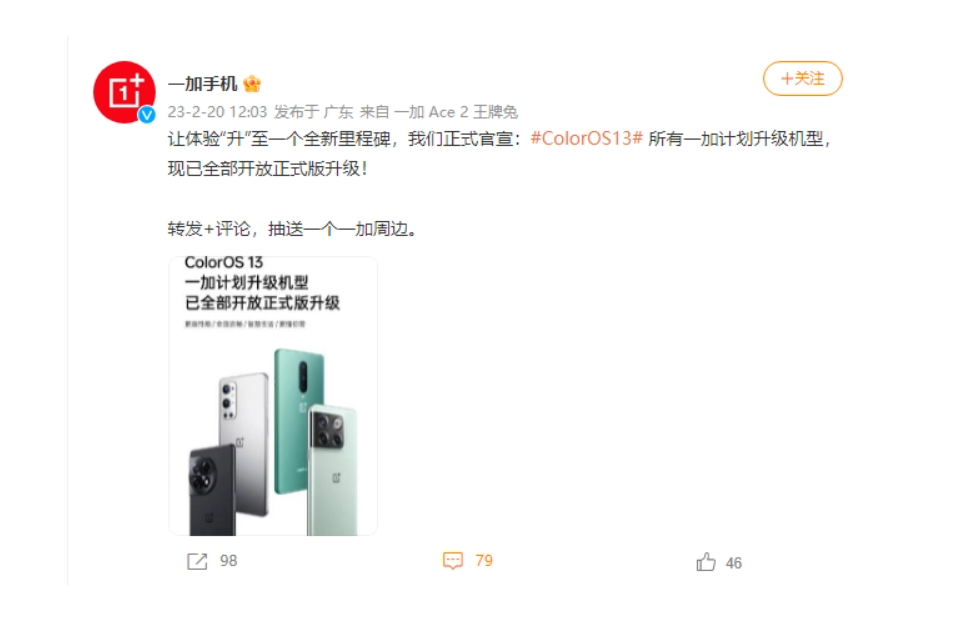Open the #ColorOS13# hashtag topic
Viewport: 963px width, 620px height.
pos(587,138)
